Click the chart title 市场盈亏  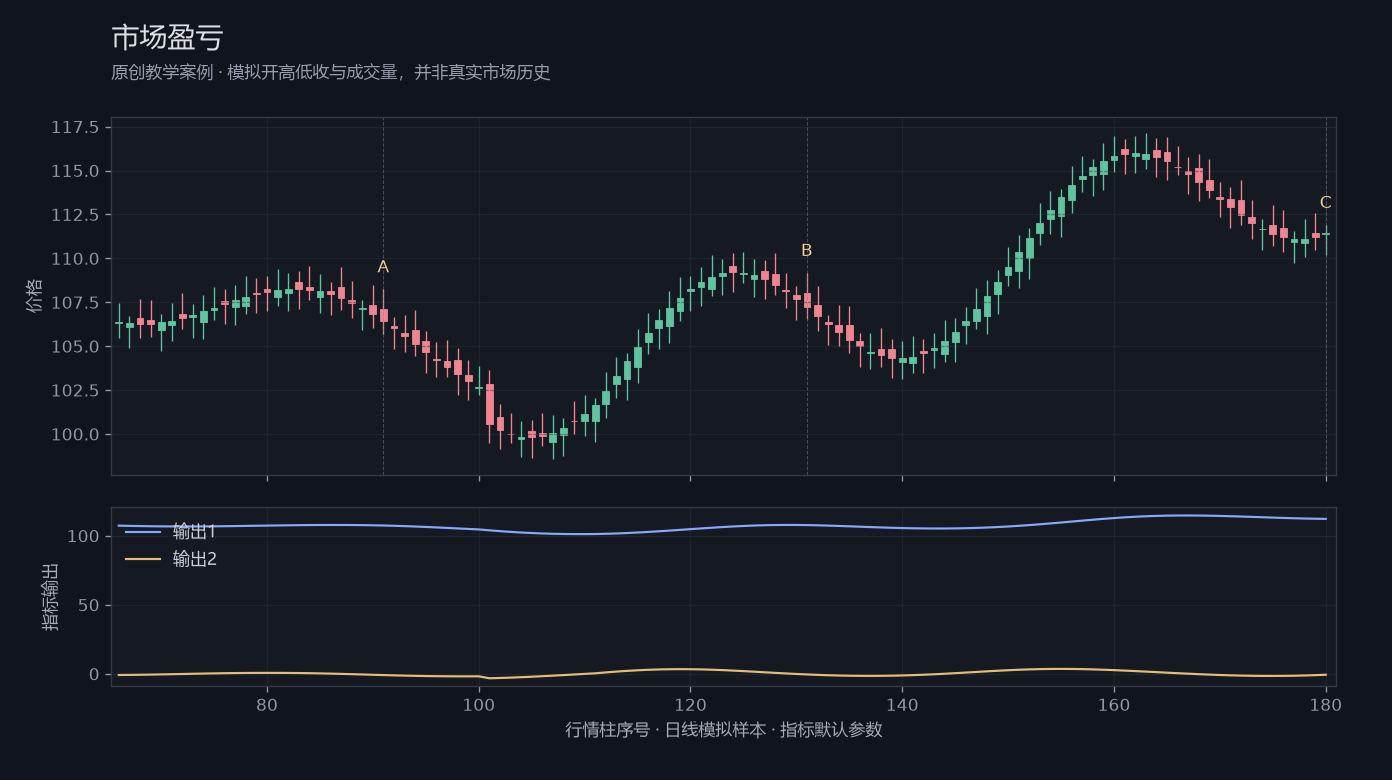click(x=167, y=38)
